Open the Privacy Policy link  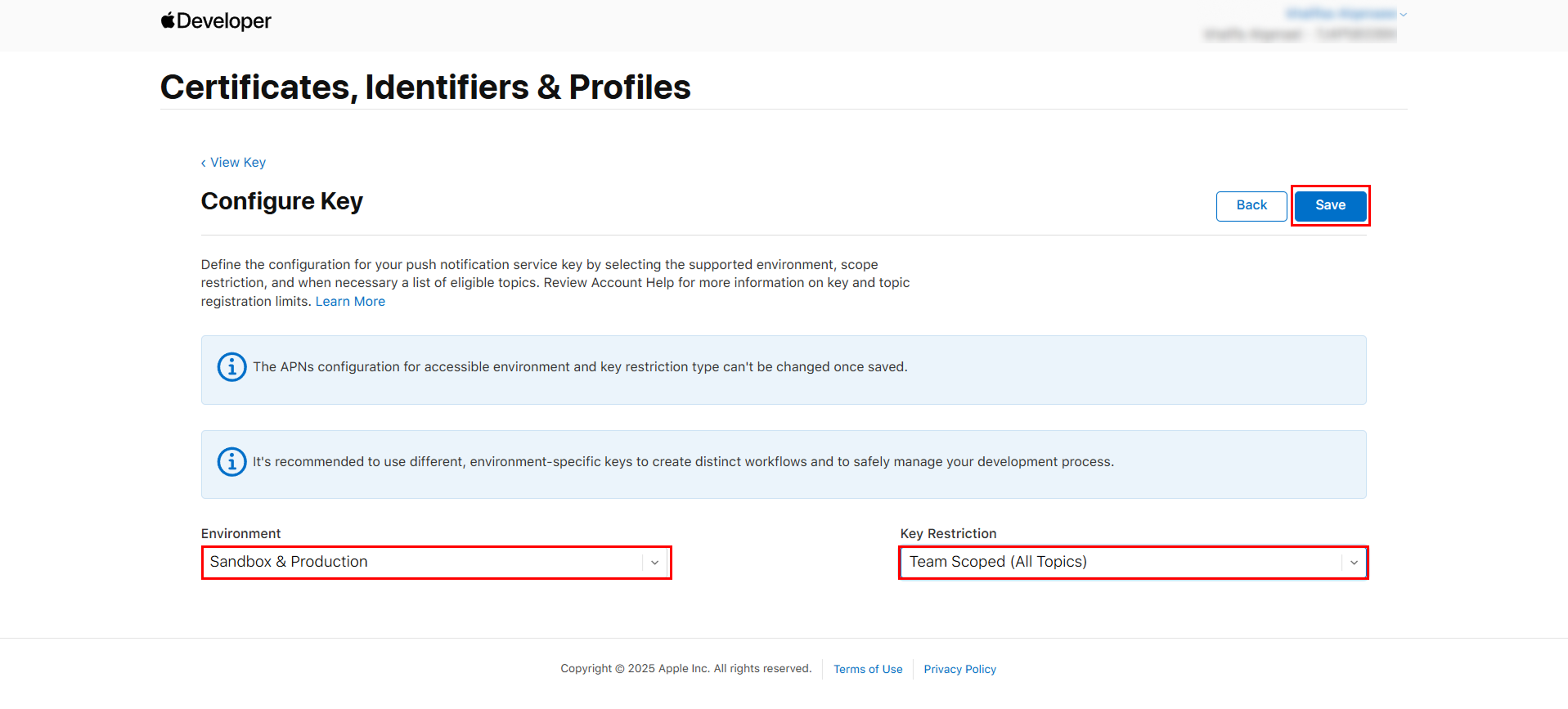tap(959, 669)
